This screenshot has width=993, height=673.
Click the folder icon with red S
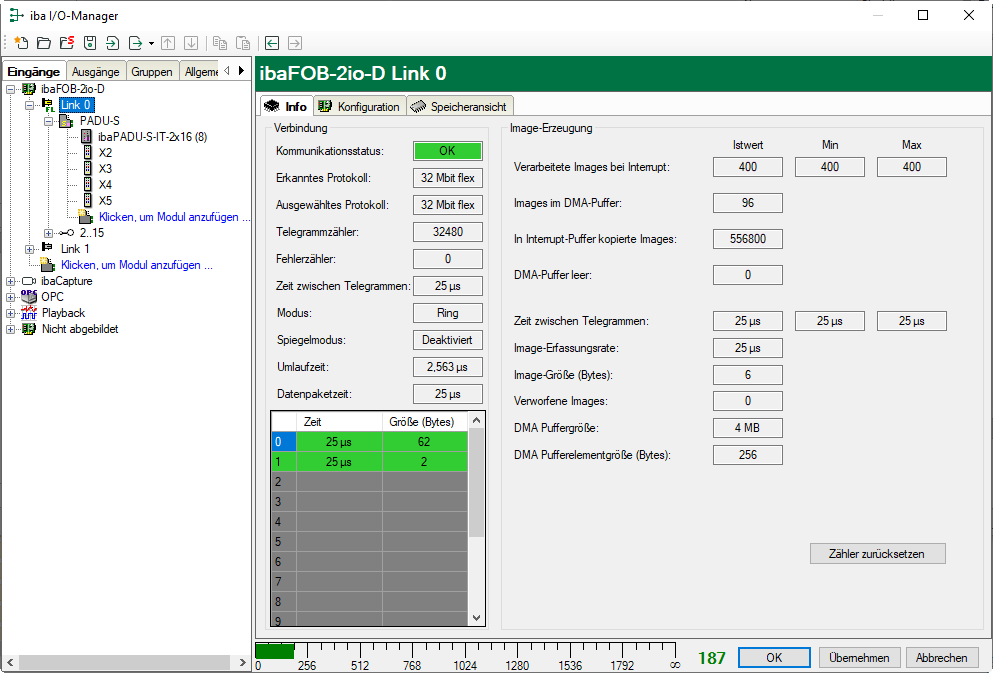66,43
